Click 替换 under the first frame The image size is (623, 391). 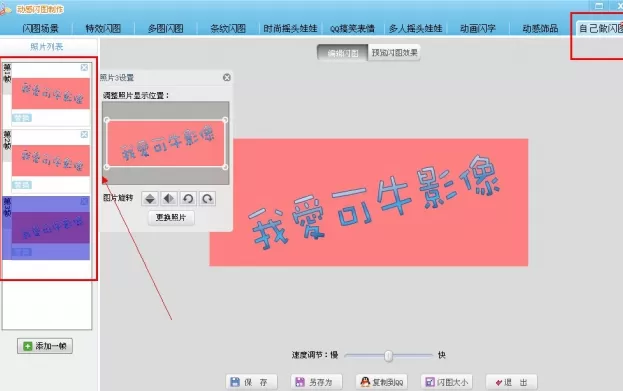point(21,118)
